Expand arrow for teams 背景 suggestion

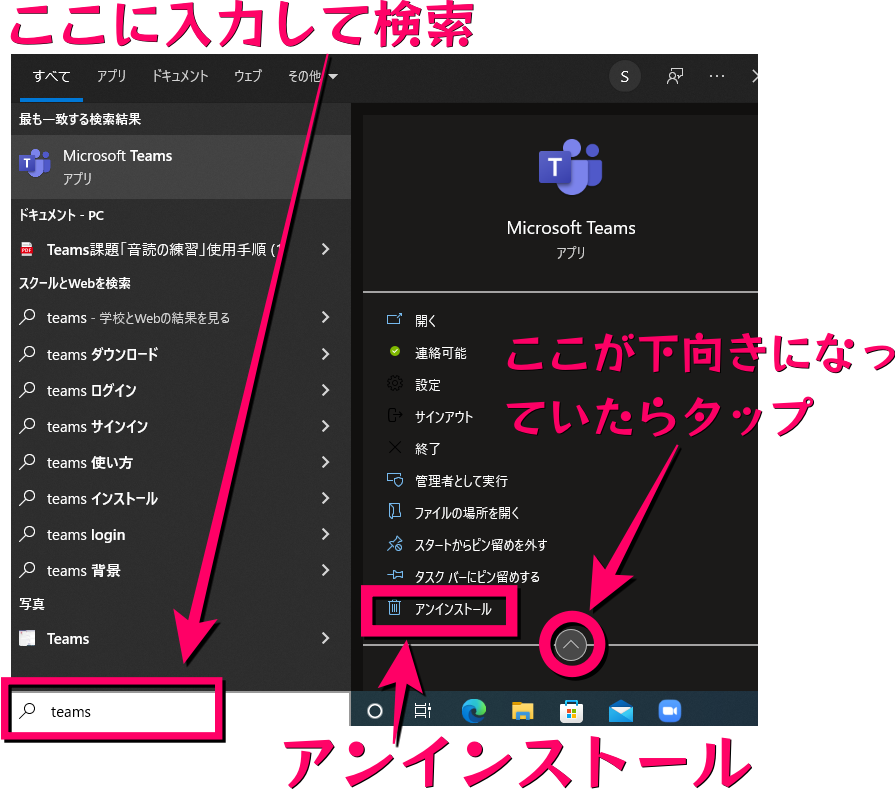pyautogui.click(x=325, y=570)
